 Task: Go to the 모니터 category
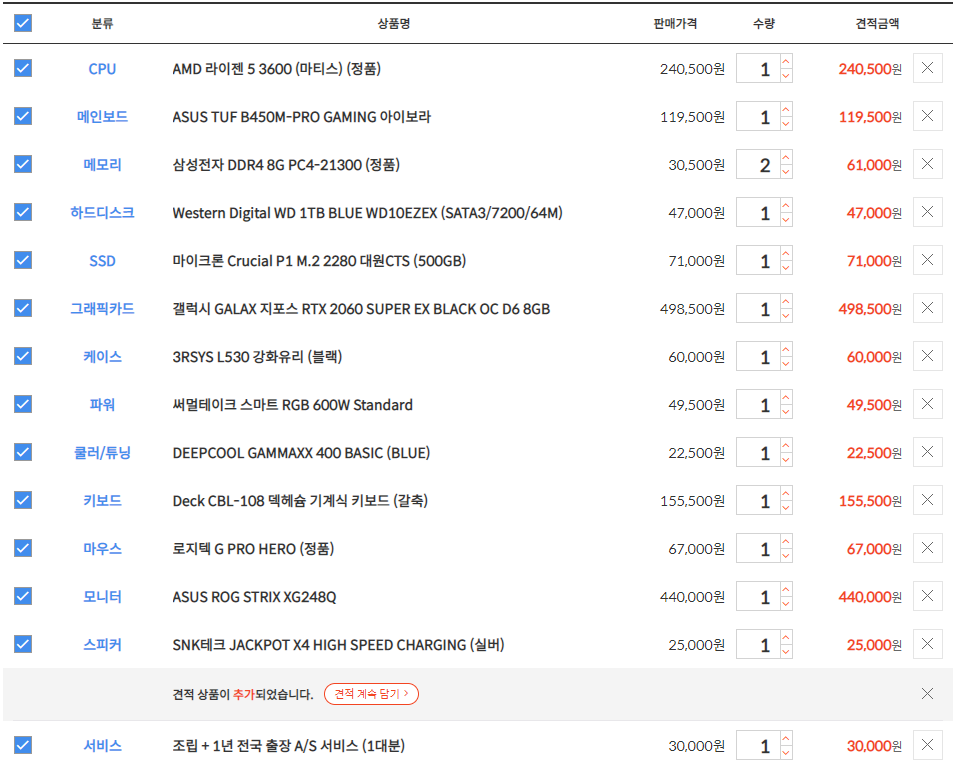tap(102, 597)
